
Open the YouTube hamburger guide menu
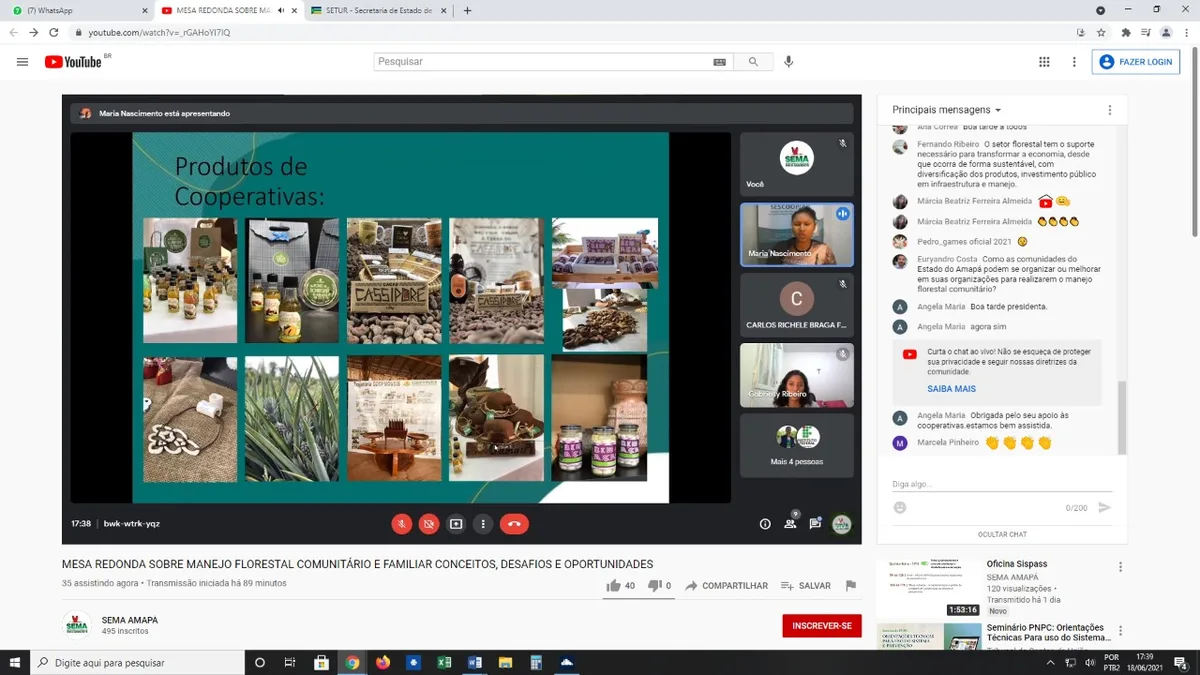(22, 62)
